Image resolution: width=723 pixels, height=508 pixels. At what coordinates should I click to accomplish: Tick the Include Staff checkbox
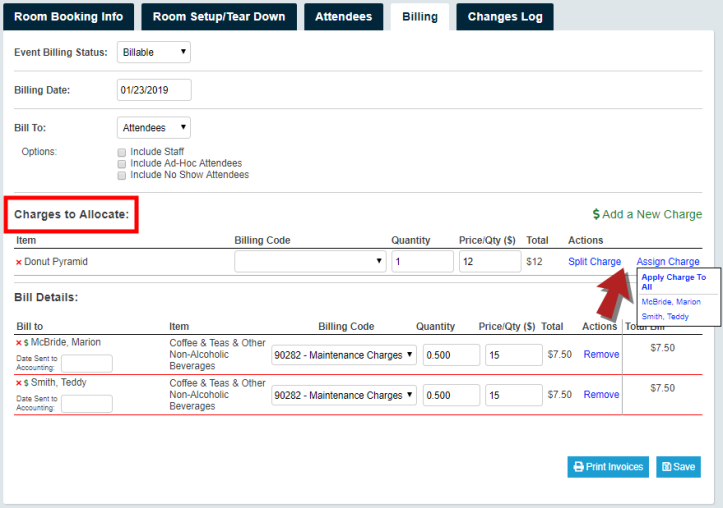coord(122,152)
